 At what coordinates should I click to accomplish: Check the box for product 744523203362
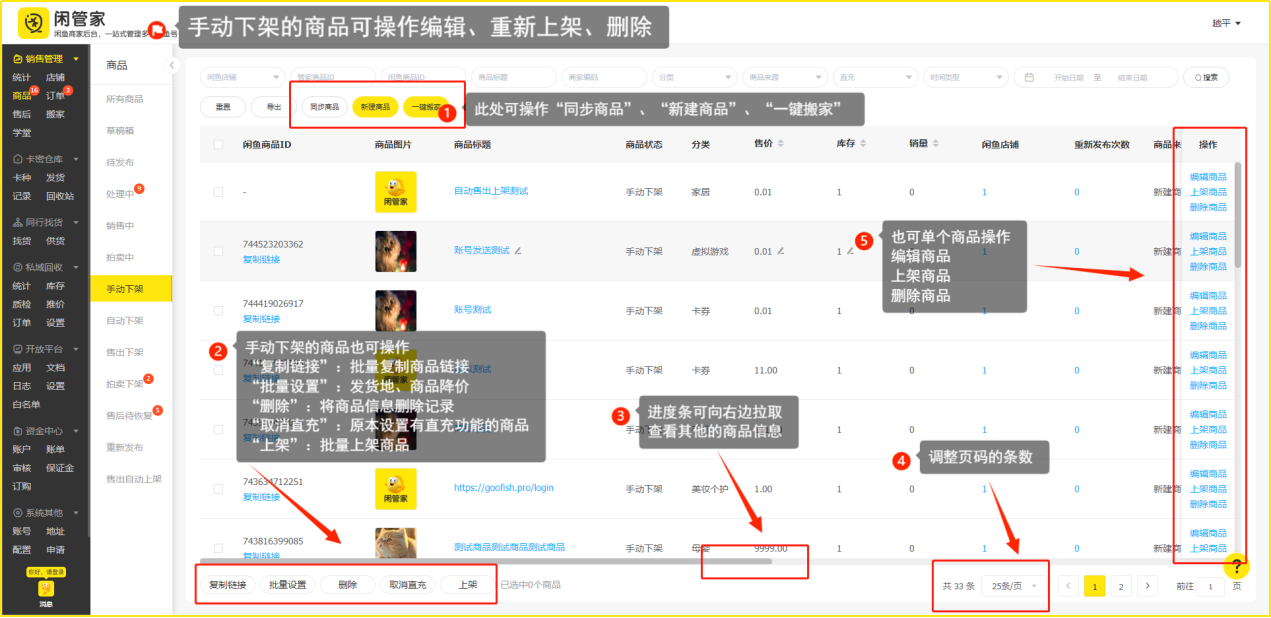coord(218,251)
